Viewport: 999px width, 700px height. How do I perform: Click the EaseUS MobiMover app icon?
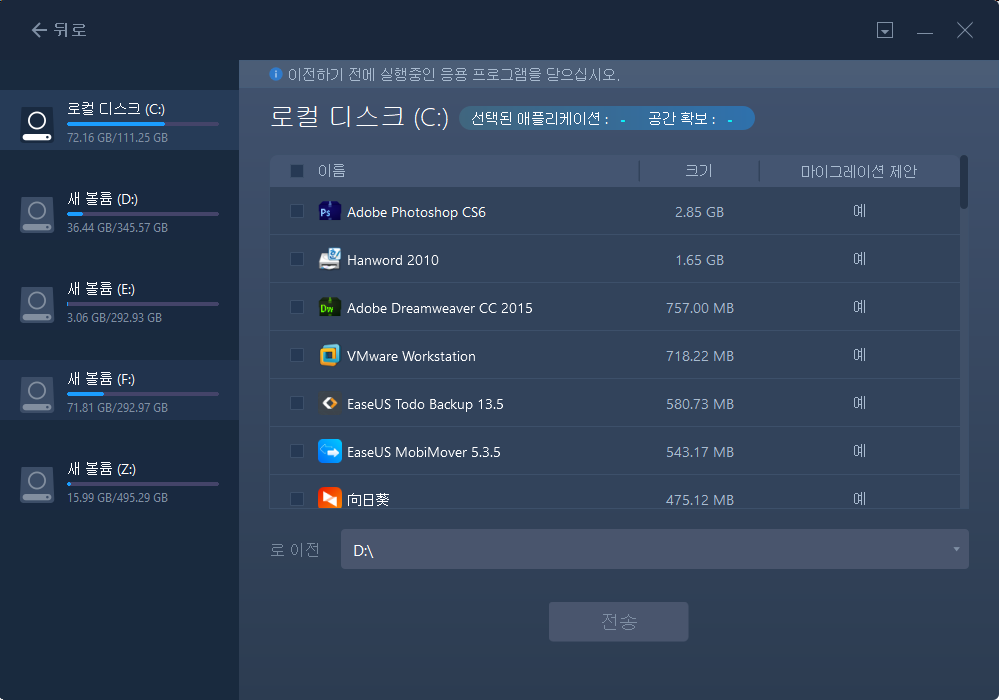click(329, 452)
